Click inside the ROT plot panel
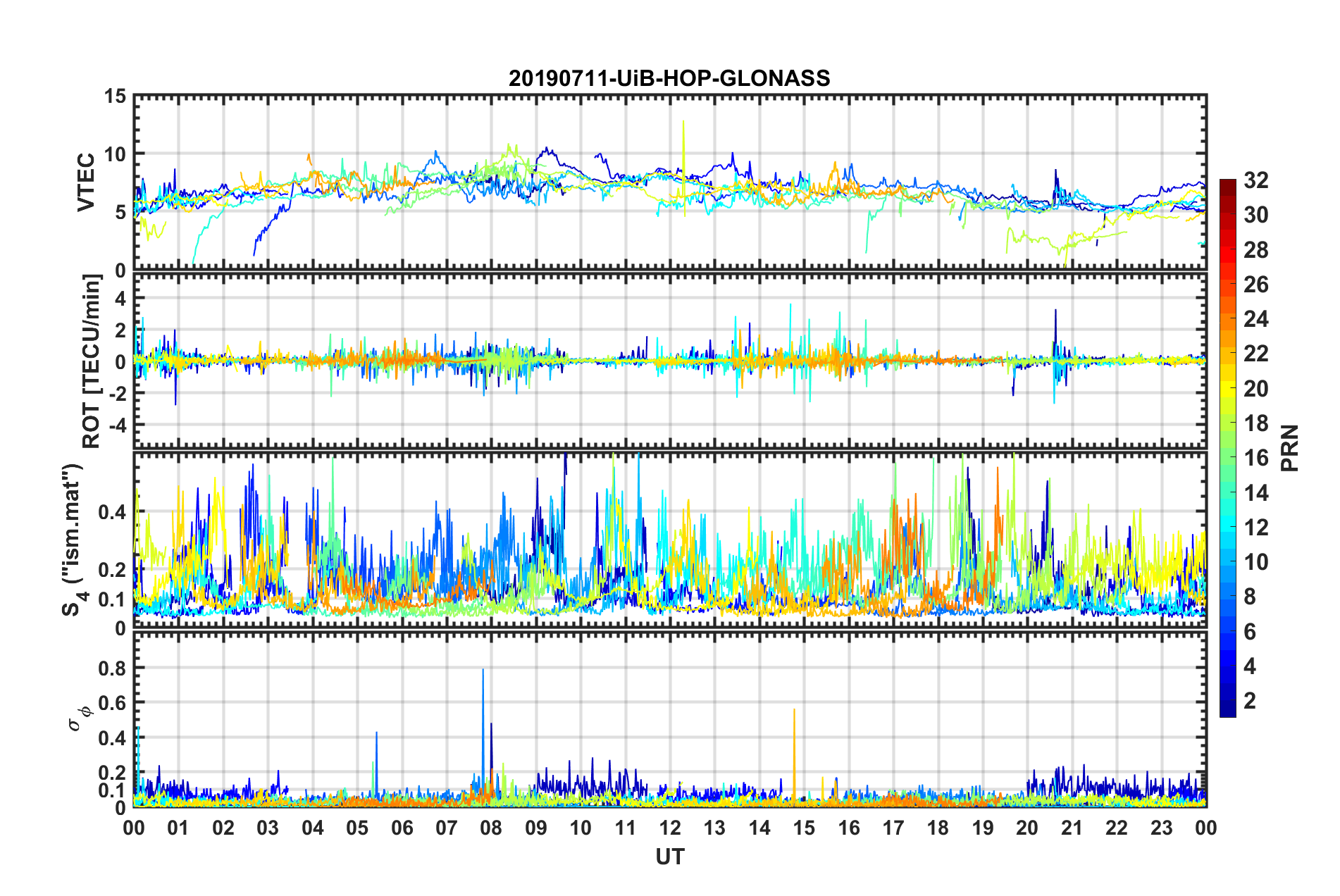 (670, 361)
